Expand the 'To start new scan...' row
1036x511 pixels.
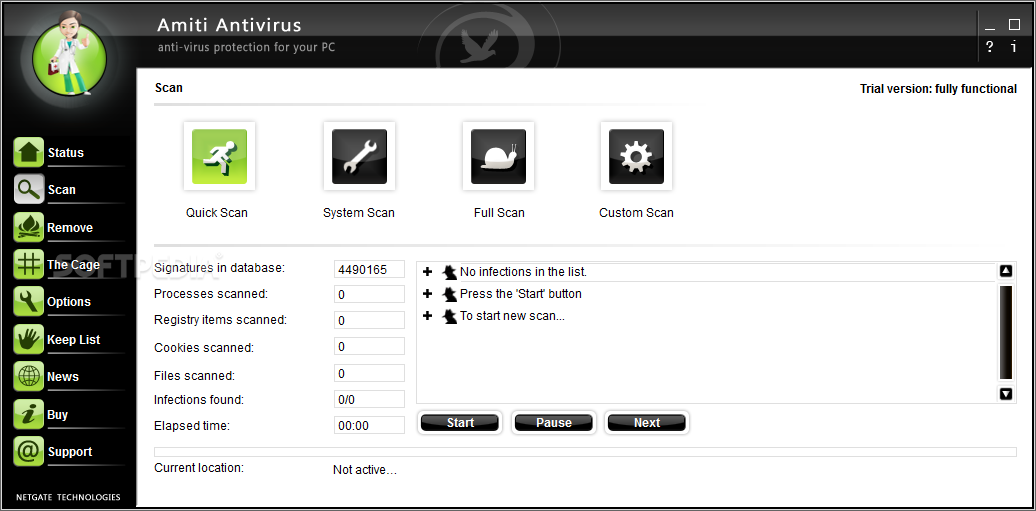pyautogui.click(x=427, y=316)
